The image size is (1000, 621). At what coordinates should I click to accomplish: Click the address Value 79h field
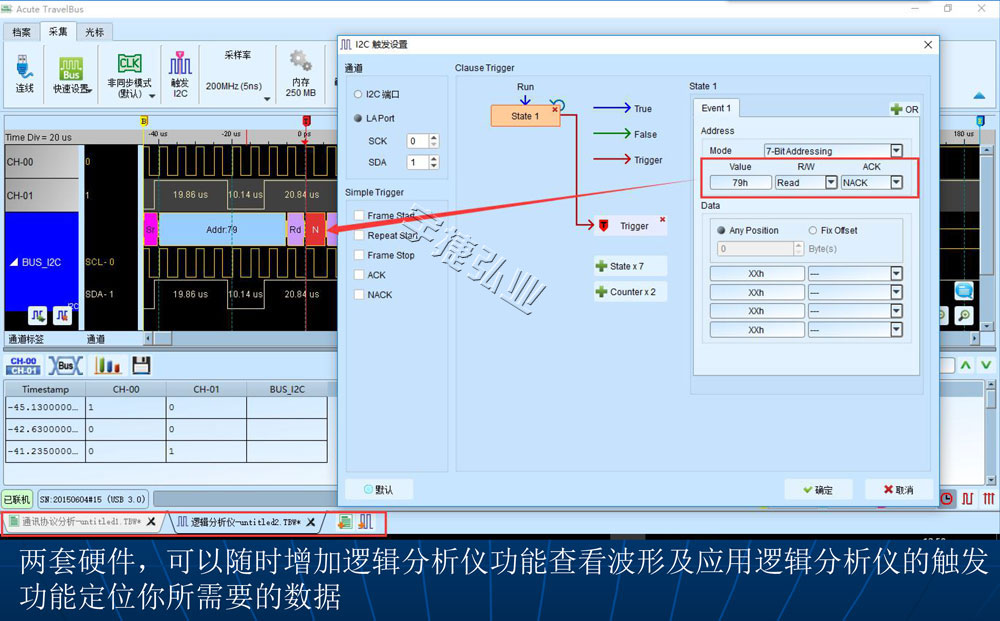[x=740, y=182]
